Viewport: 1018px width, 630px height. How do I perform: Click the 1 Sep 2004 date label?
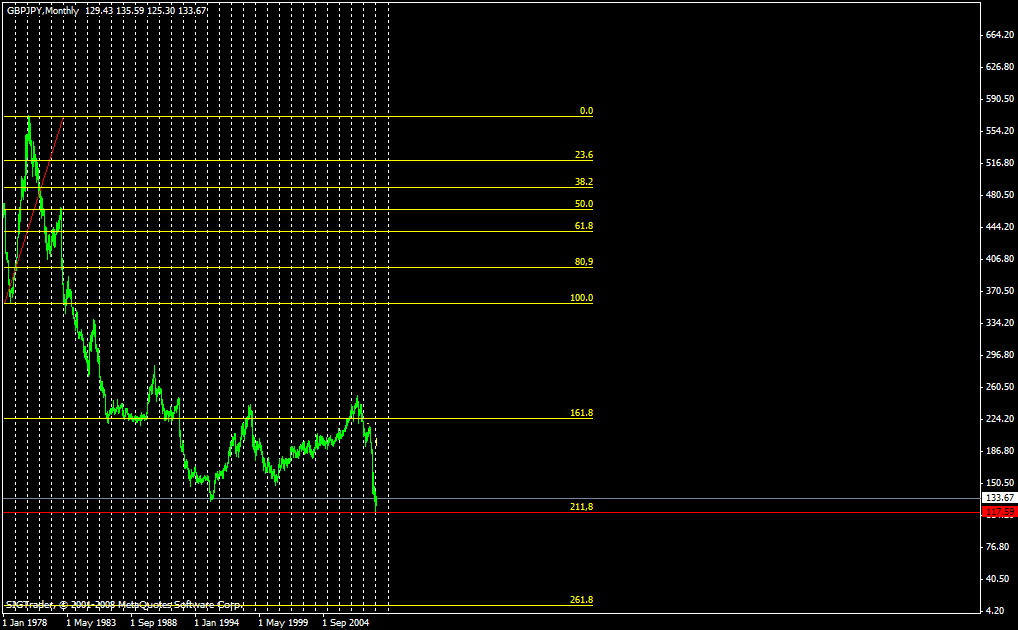345,623
